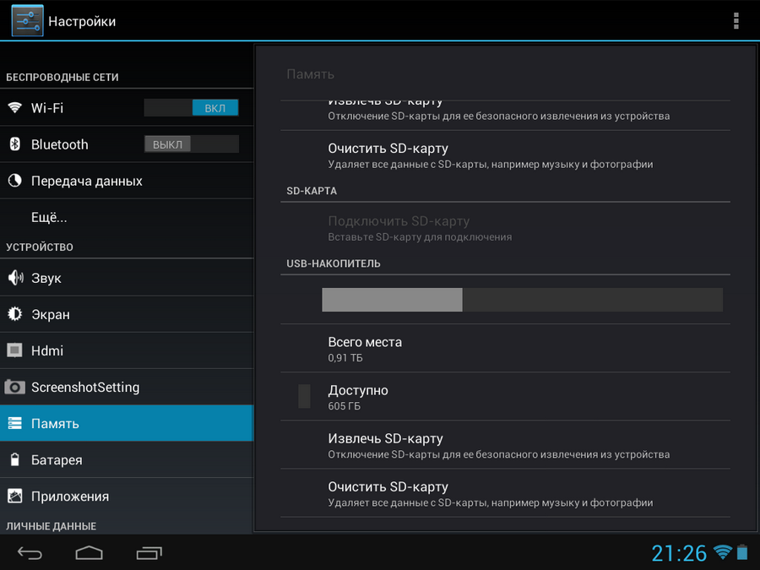Screen dimensions: 760x570
Task: Tap the speaker icon next to Звук
Action: click(15, 278)
